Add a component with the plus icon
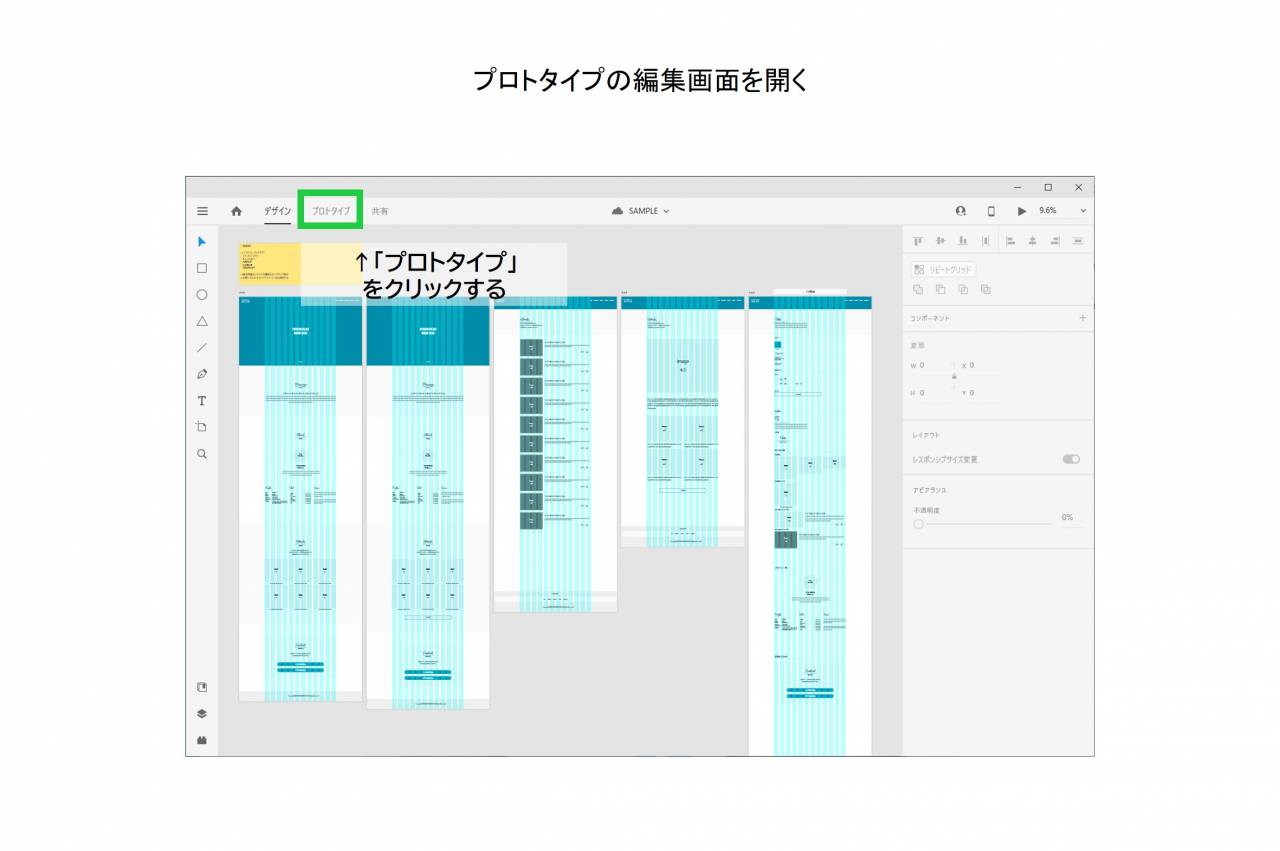This screenshot has width=1280, height=851. click(1082, 318)
